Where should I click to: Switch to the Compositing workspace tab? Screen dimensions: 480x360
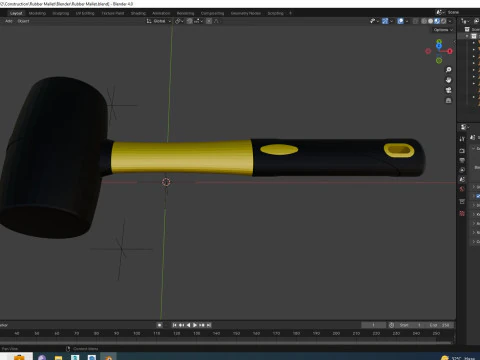(x=212, y=13)
